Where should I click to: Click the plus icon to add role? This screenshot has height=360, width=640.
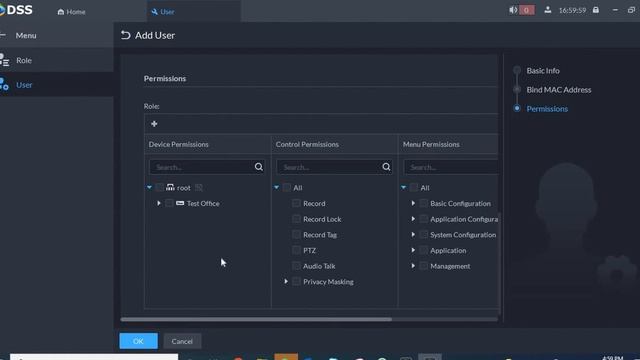(154, 124)
